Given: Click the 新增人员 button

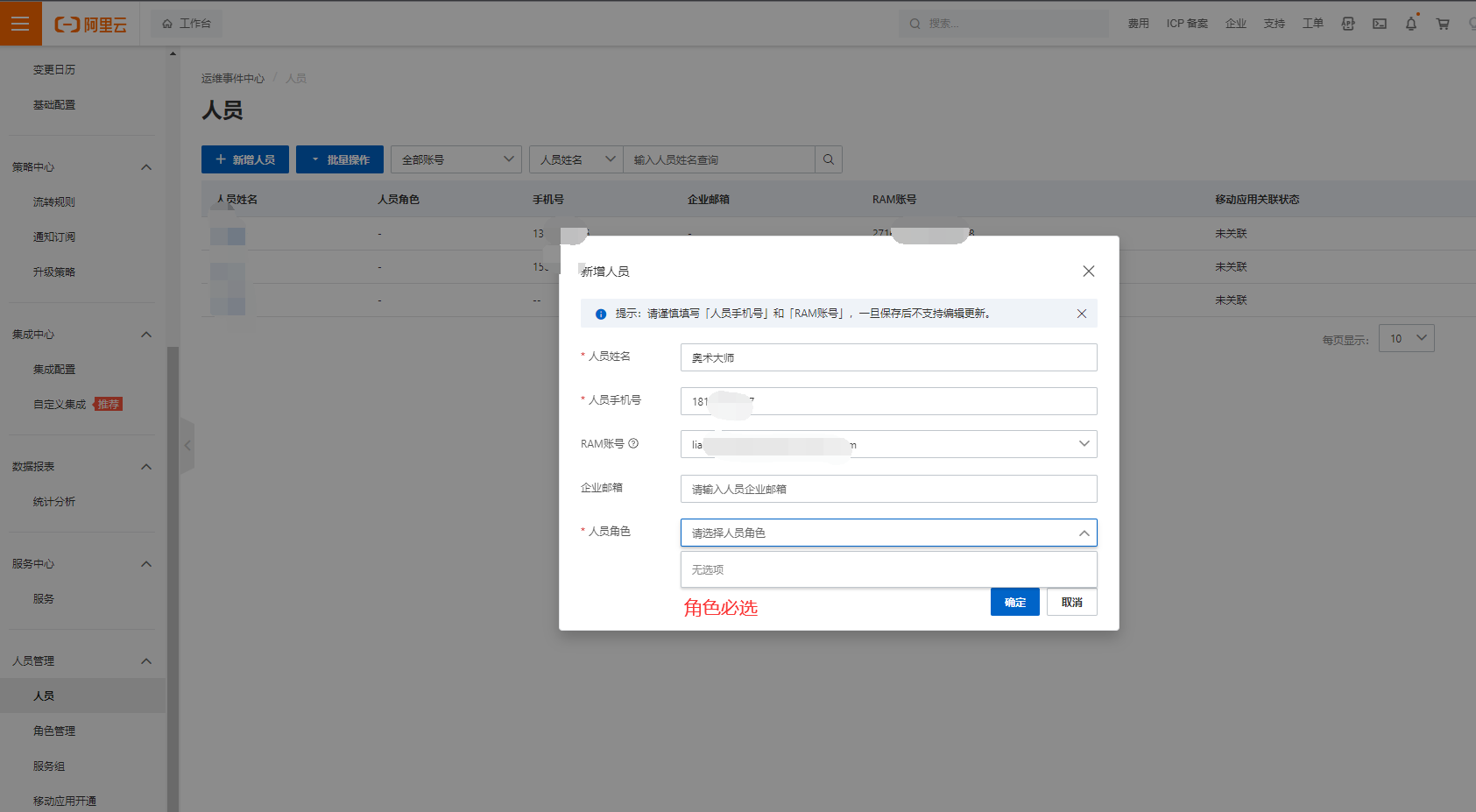Looking at the screenshot, I should (x=245, y=159).
